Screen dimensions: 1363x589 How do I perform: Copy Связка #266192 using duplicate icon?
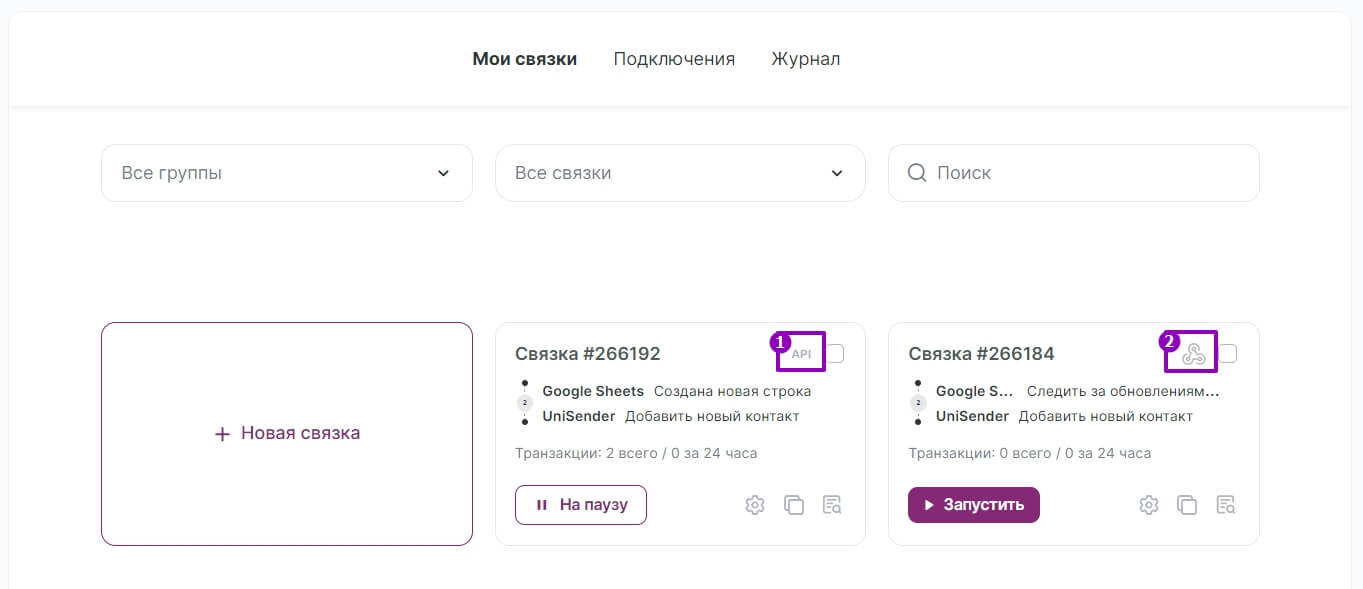[794, 505]
